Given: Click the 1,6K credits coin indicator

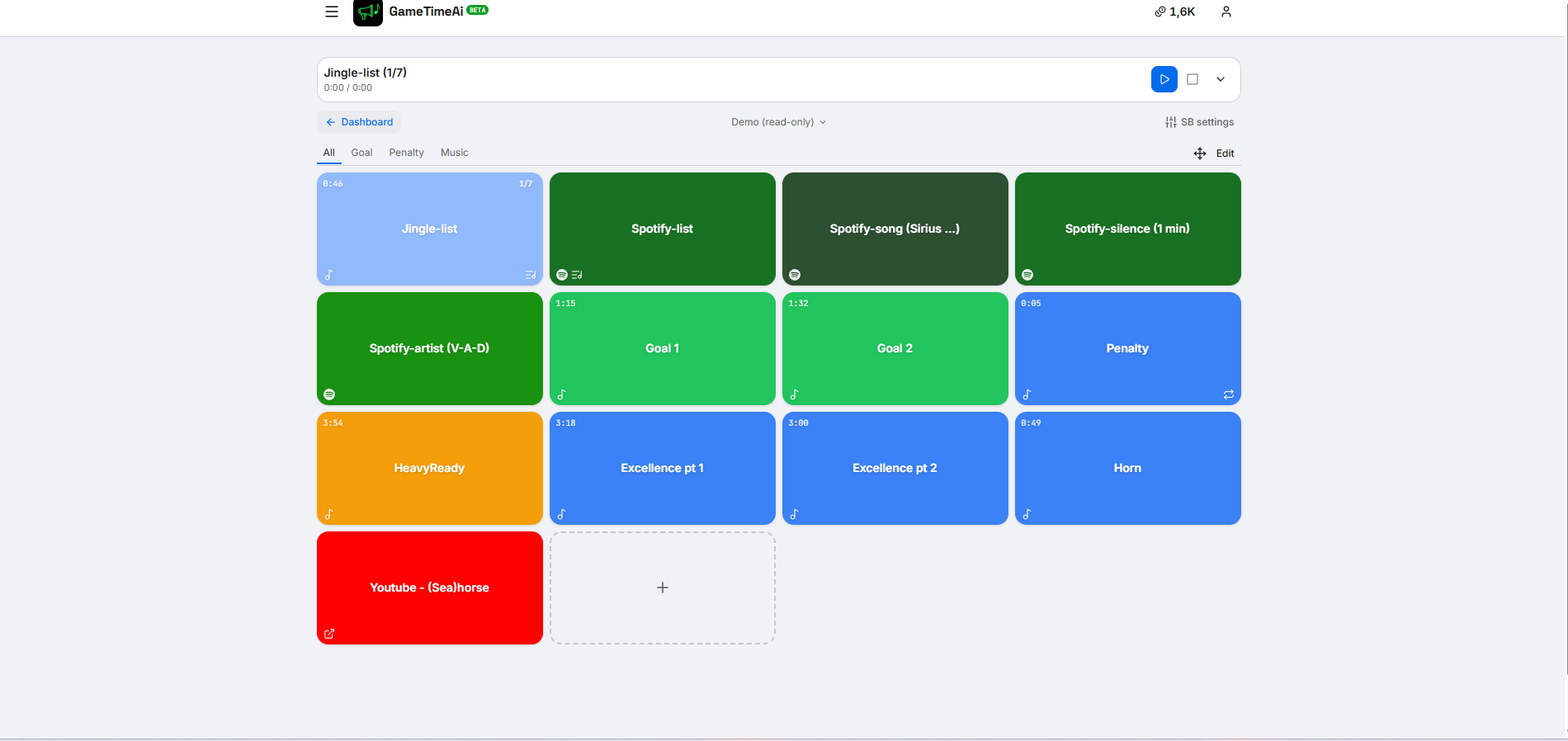Looking at the screenshot, I should pos(1174,12).
